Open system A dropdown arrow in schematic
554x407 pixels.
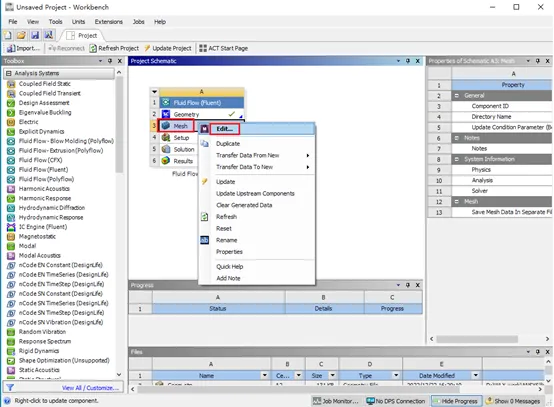click(154, 92)
